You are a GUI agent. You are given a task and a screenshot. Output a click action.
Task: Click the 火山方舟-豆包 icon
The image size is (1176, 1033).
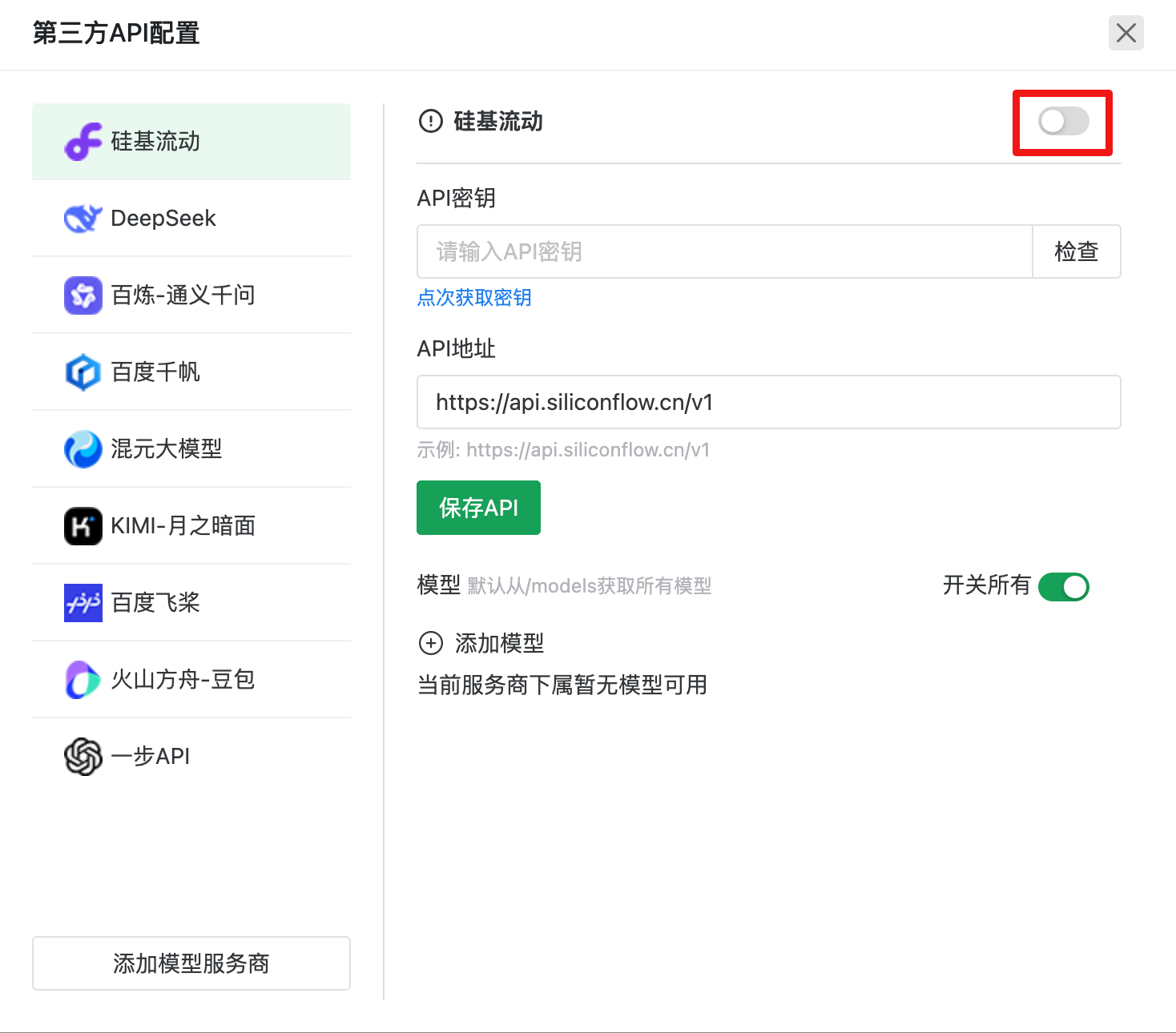pyautogui.click(x=82, y=679)
